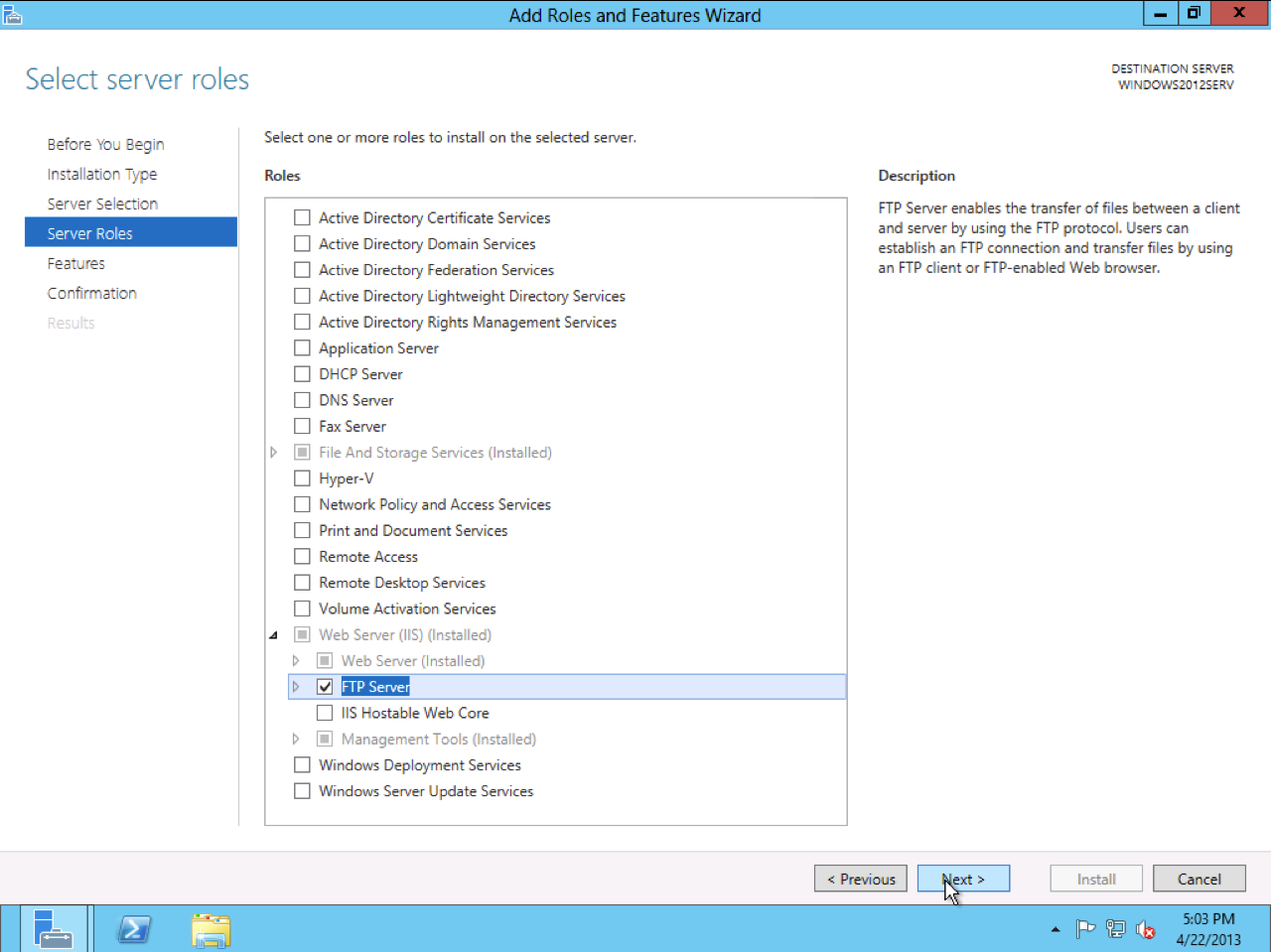Expand Management Tools (Installed) node
1271x952 pixels.
pyautogui.click(x=296, y=740)
